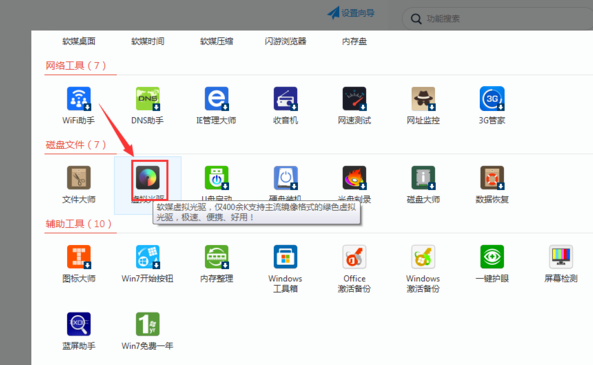Select the 辅助工具 (10) category heading
The height and width of the screenshot is (365, 593).
point(79,224)
